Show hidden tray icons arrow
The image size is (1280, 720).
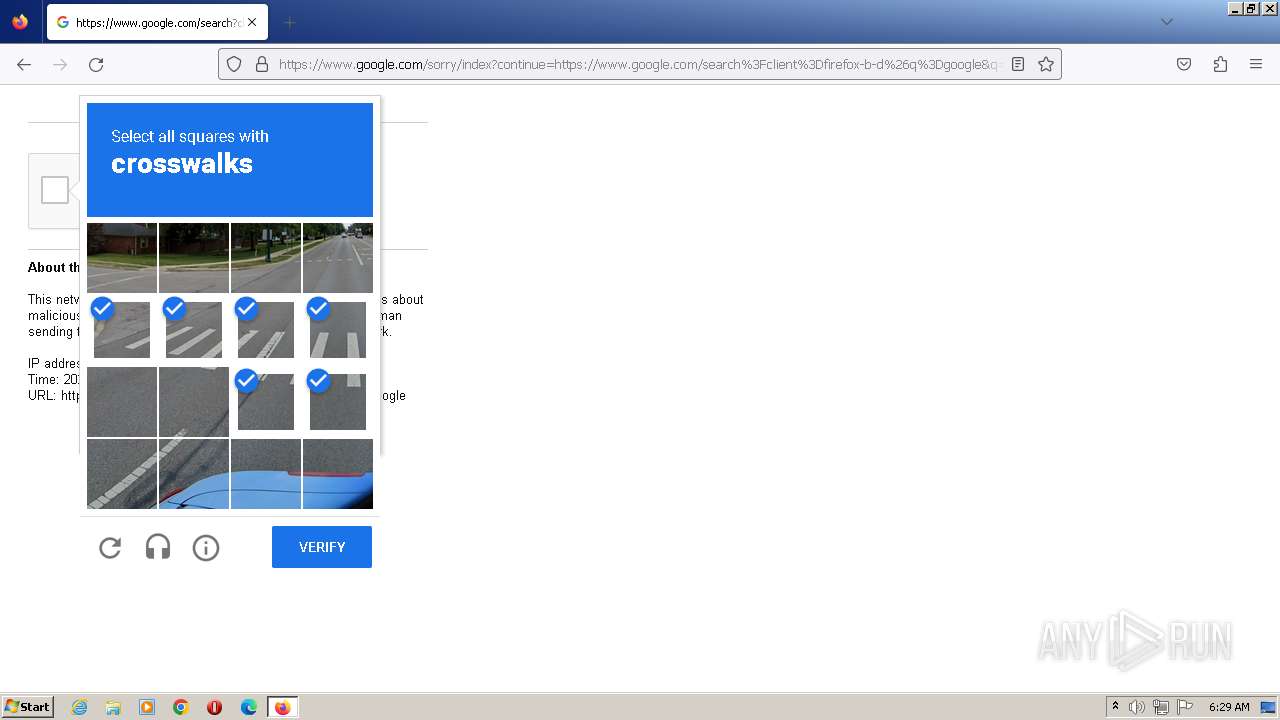tap(1115, 707)
